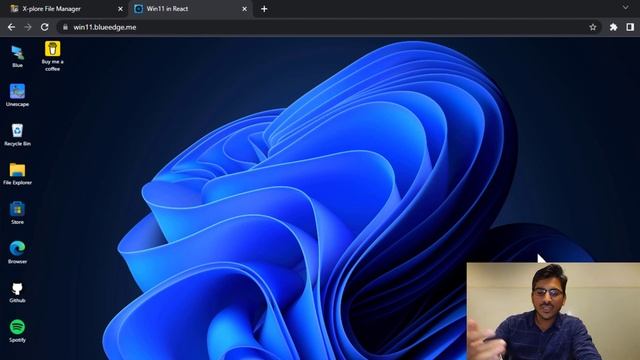640x360 pixels.
Task: Launch the Browser (Edge) desktop icon
Action: [17, 252]
